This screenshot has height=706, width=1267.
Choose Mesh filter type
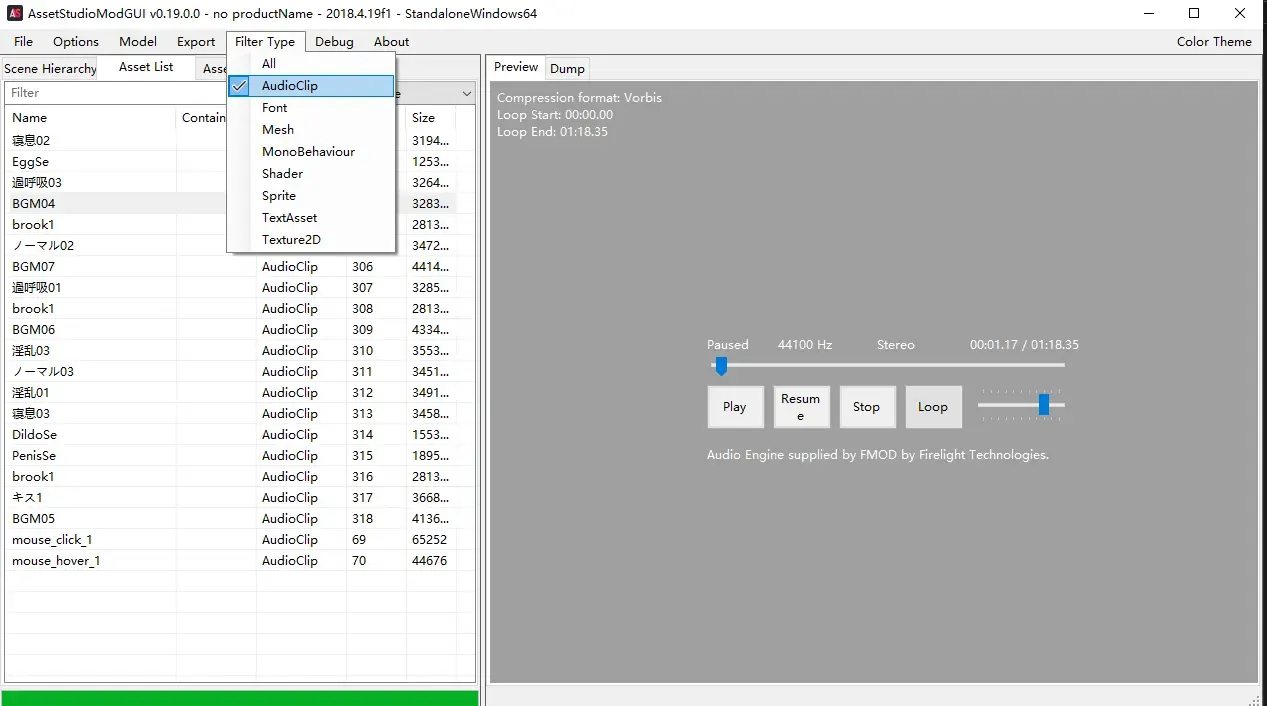[x=311, y=129]
